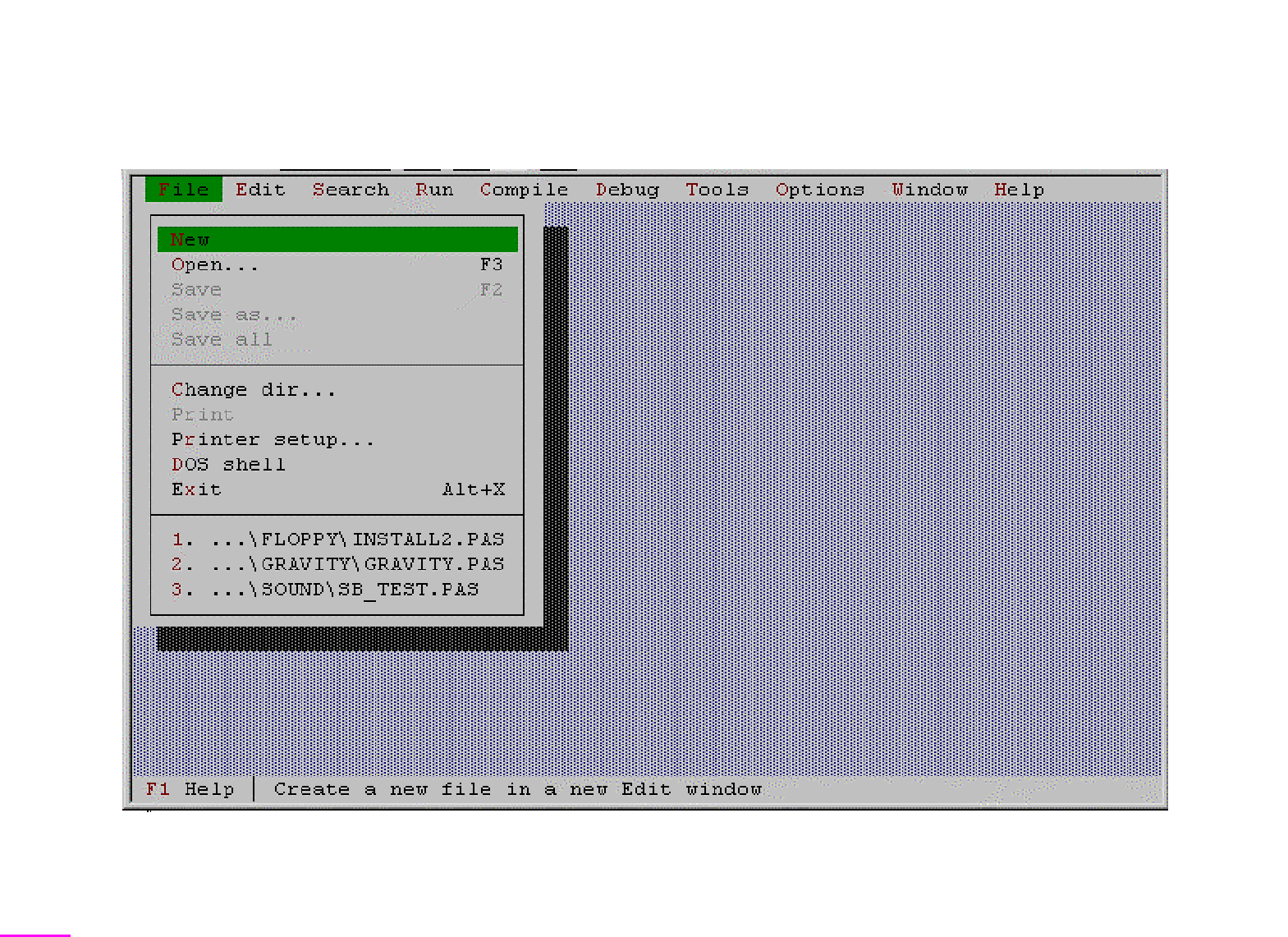Open the Search menu

[351, 190]
